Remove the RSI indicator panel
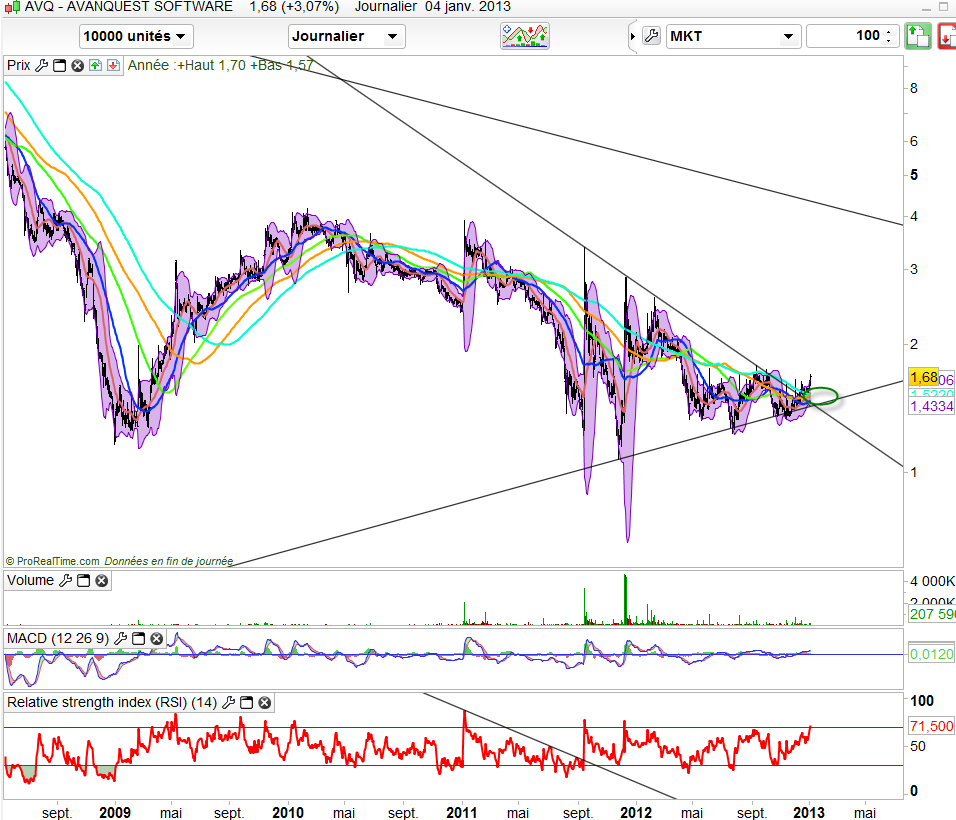 click(265, 703)
